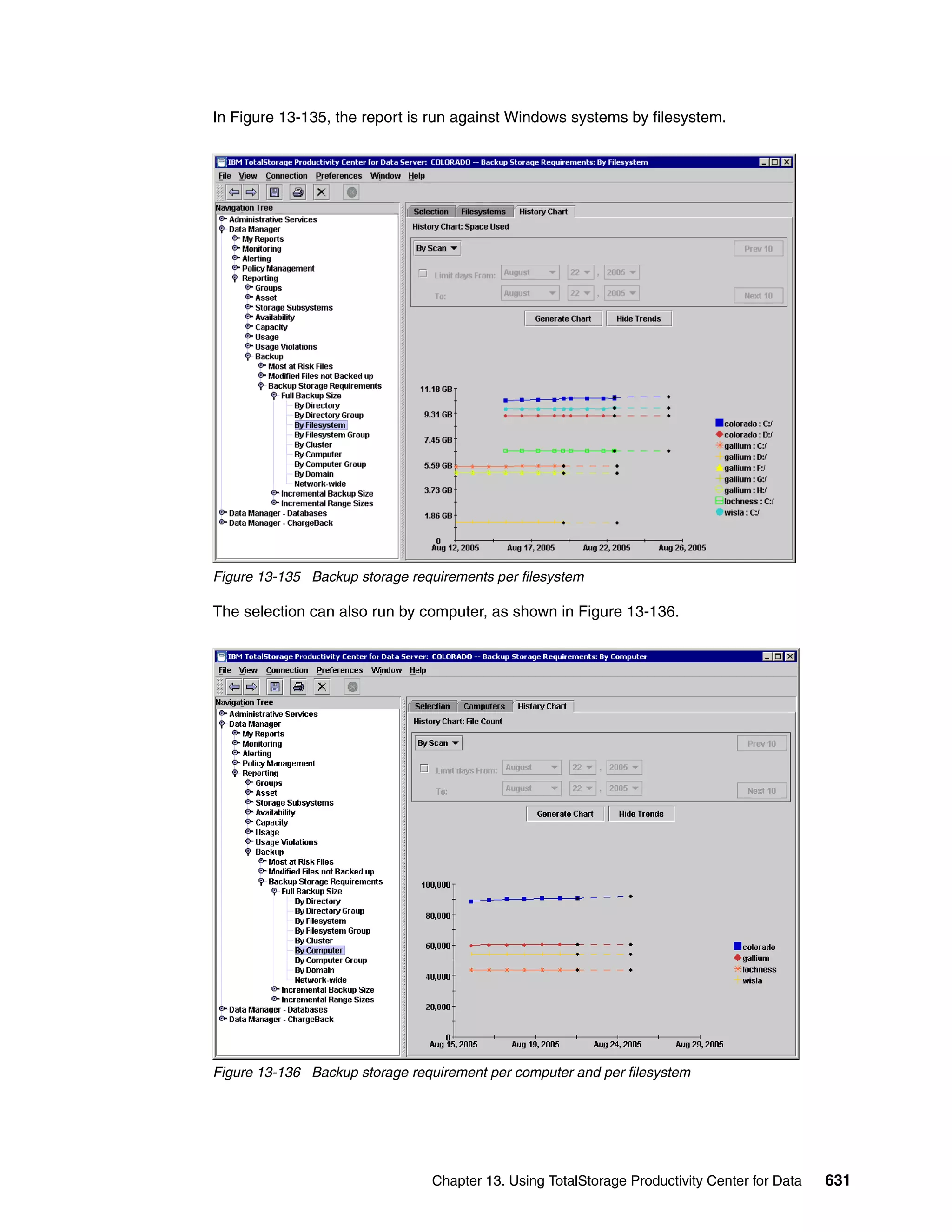
Task: Expand Administrative Services node in By Filesystem window tree
Action: coord(222,219)
